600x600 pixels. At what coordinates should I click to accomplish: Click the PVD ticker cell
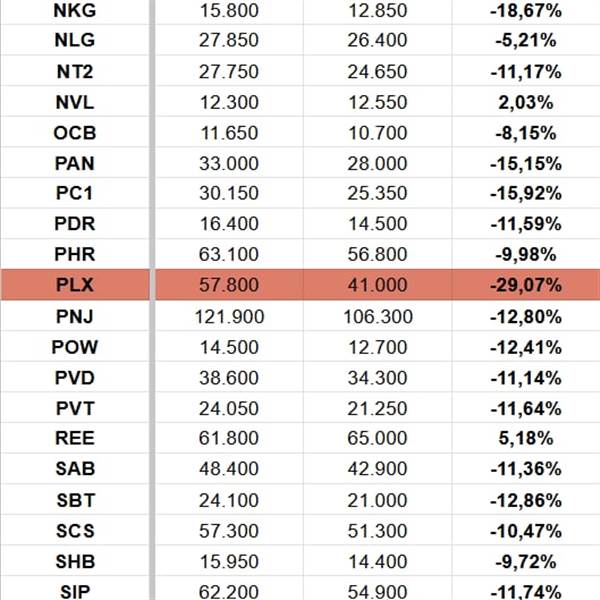tap(76, 377)
